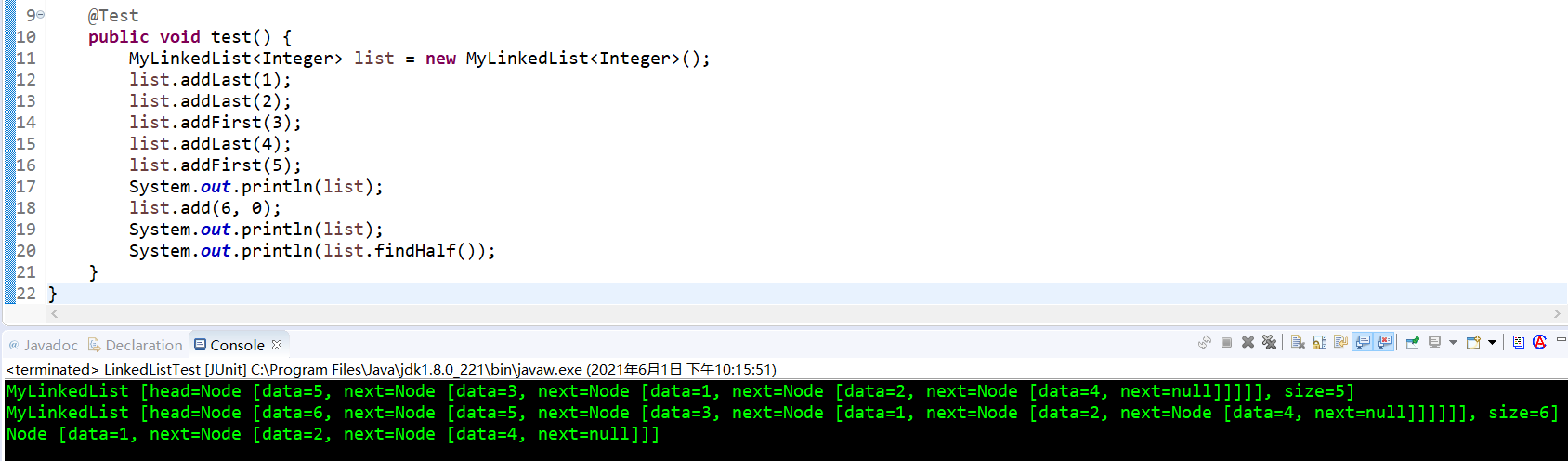Toggle Word Wrap in the Console
1568x461 pixels.
[x=1340, y=342]
